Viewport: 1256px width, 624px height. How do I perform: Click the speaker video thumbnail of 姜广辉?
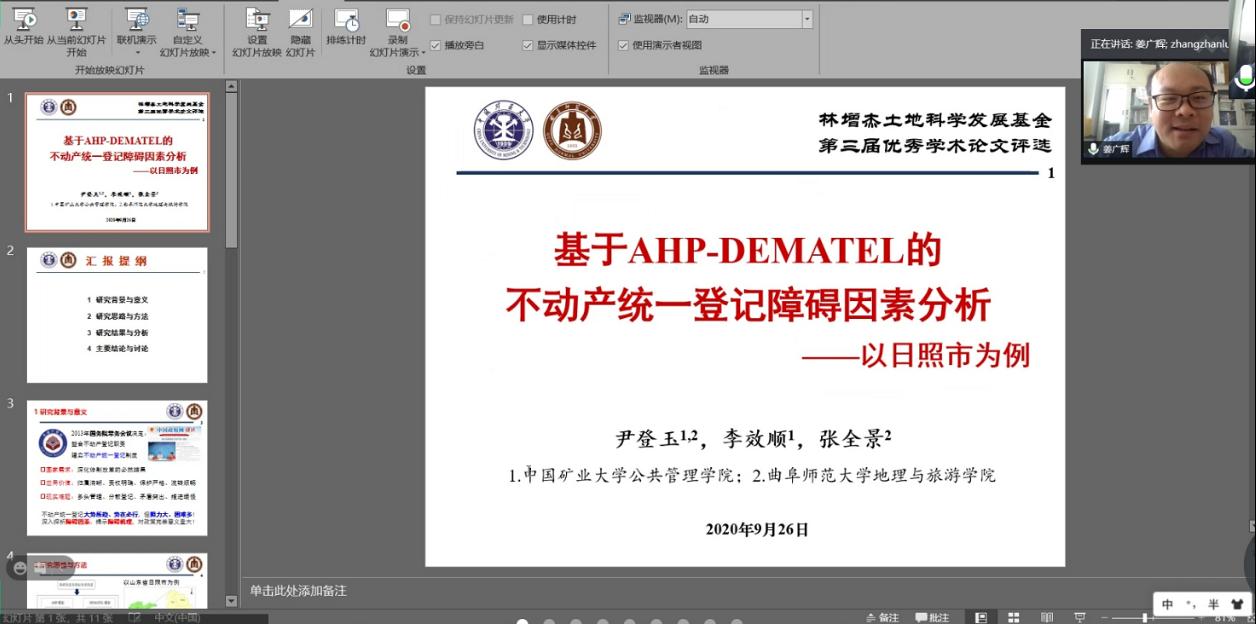coord(1168,109)
